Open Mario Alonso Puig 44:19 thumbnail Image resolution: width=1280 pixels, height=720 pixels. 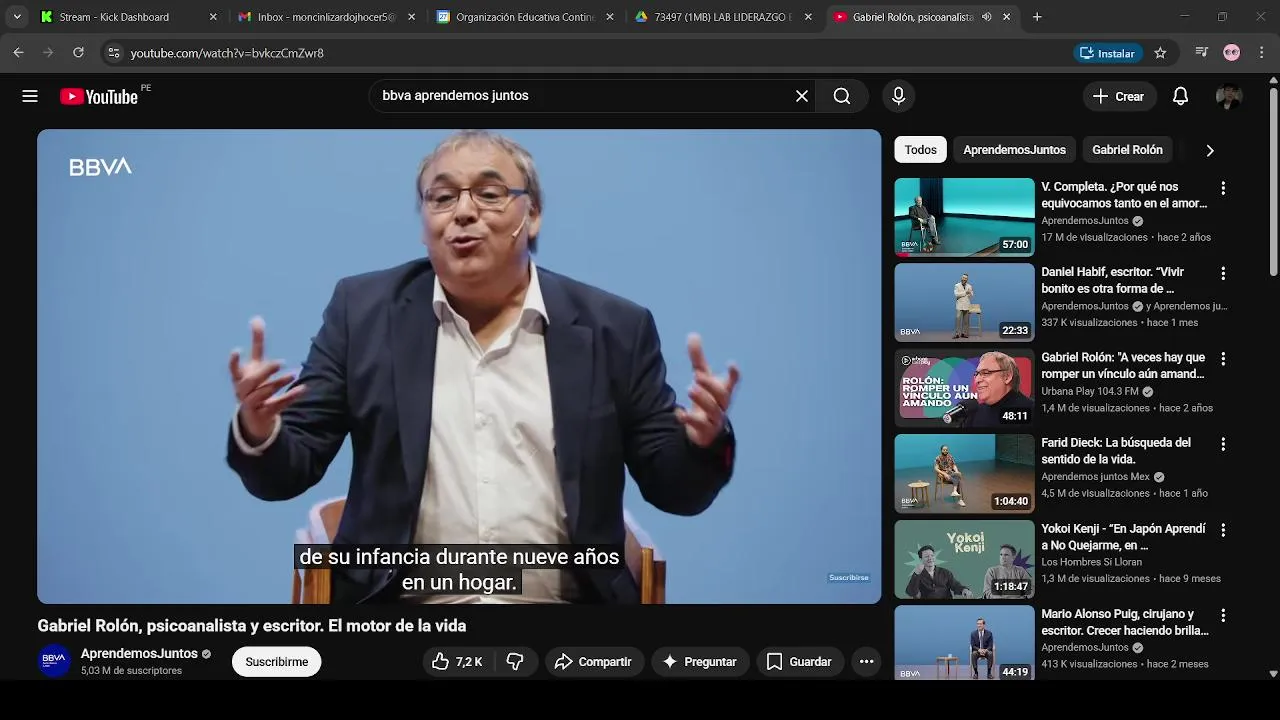pos(964,643)
